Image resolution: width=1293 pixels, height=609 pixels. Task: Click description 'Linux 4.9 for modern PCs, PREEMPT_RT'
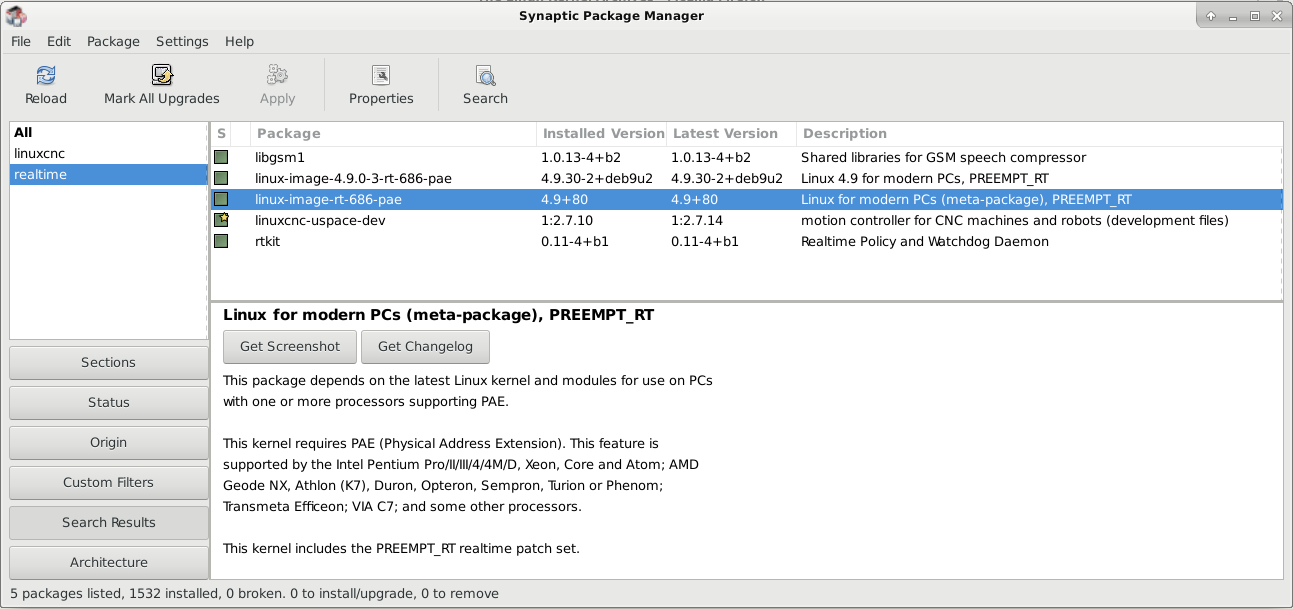coord(925,179)
